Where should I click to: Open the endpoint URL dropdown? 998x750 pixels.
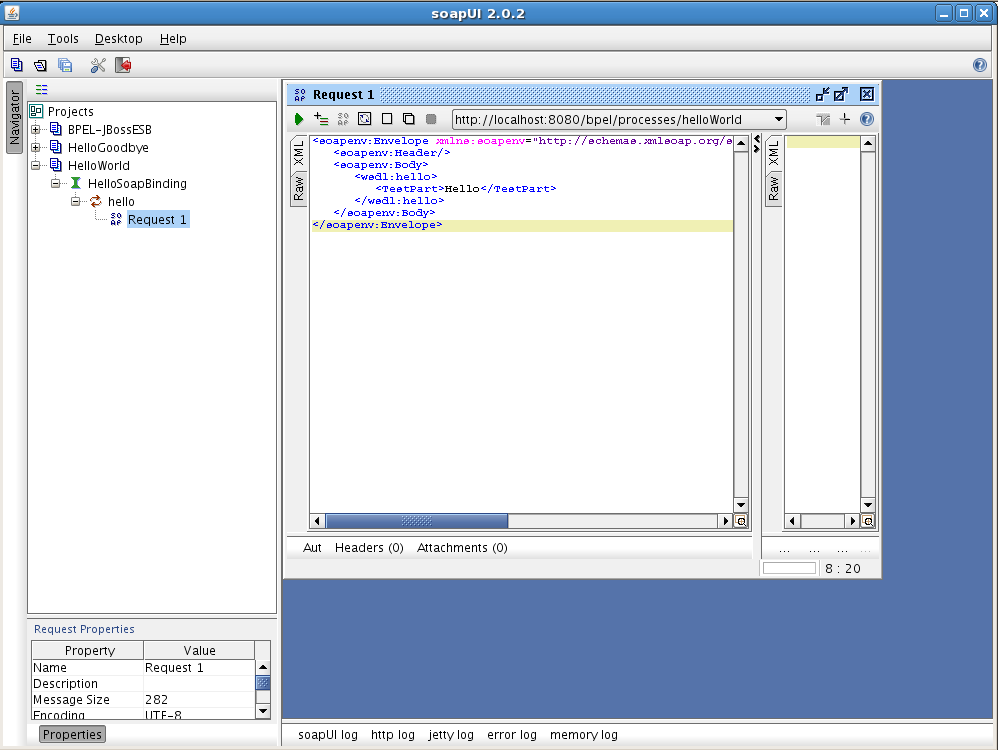click(x=778, y=119)
